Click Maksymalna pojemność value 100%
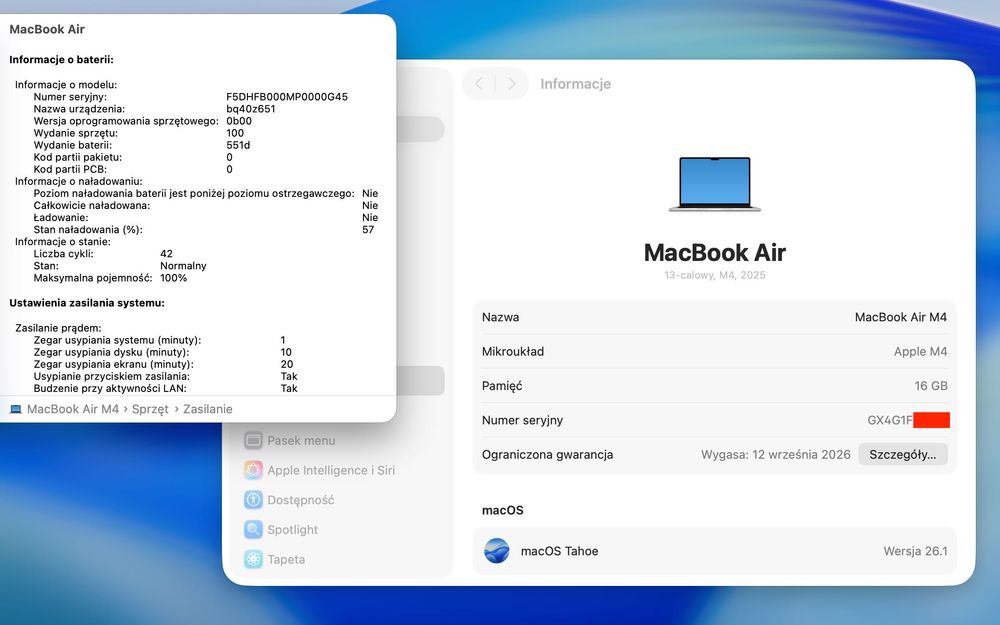Viewport: 1000px width, 625px height. pyautogui.click(x=173, y=278)
